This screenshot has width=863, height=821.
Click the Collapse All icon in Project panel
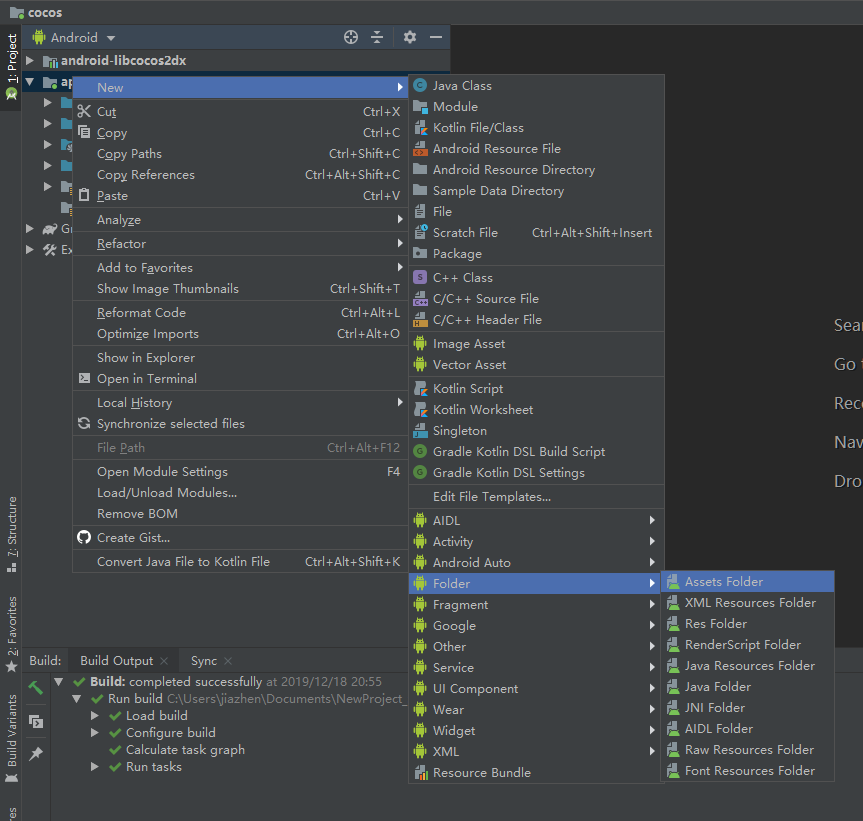point(377,37)
